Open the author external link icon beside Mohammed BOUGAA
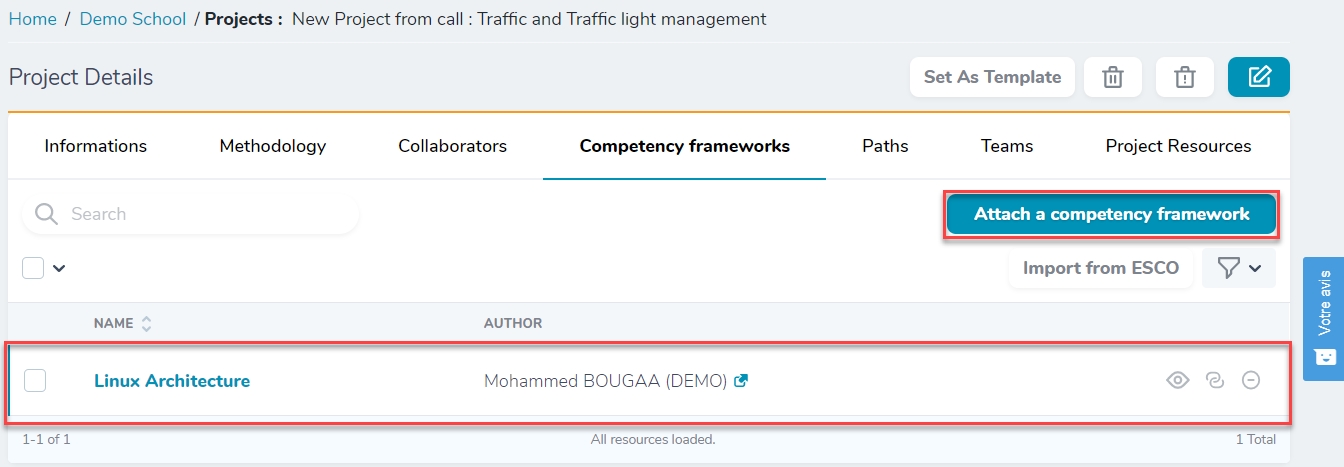The width and height of the screenshot is (1344, 467). 741,381
